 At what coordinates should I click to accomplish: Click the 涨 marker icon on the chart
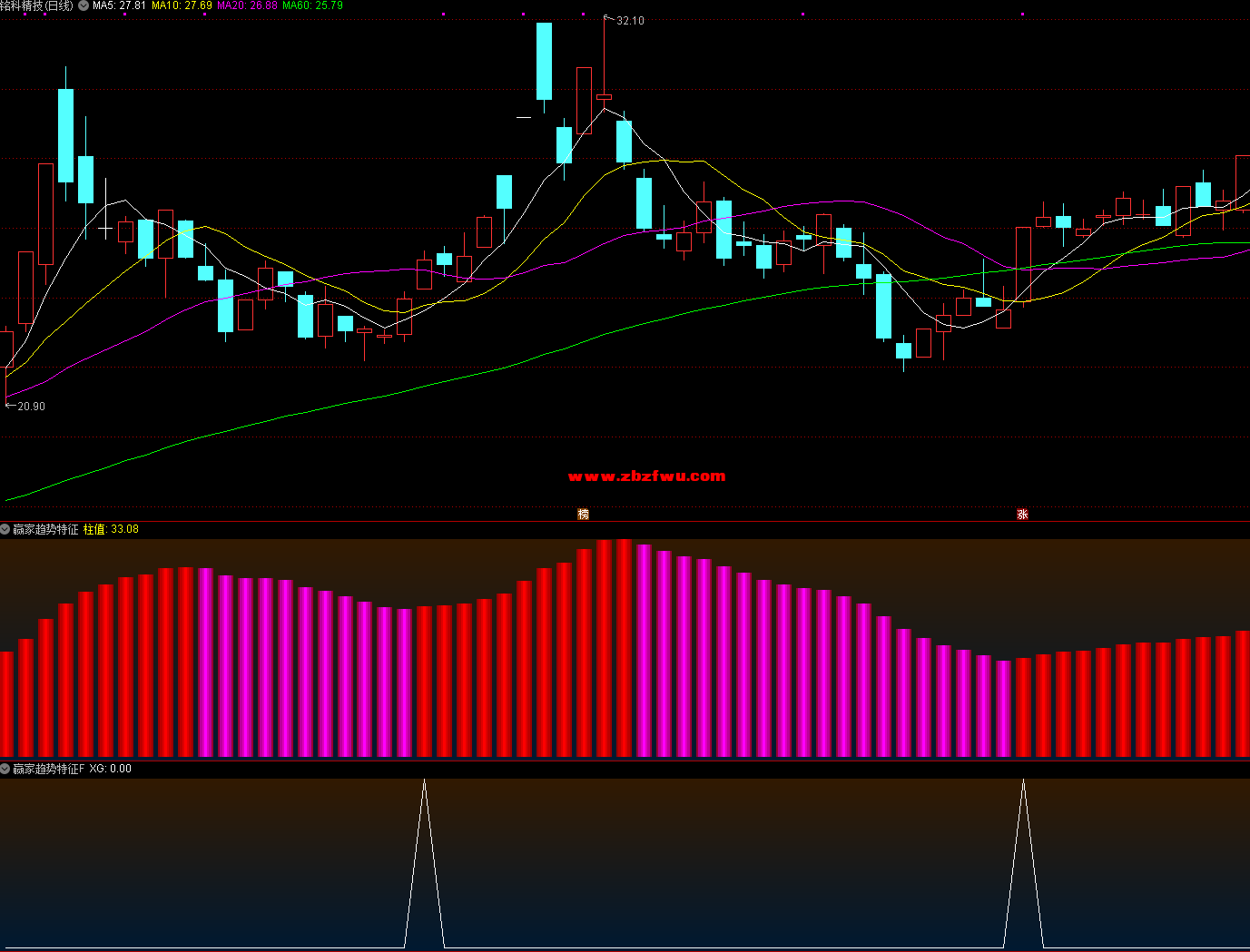click(1023, 515)
